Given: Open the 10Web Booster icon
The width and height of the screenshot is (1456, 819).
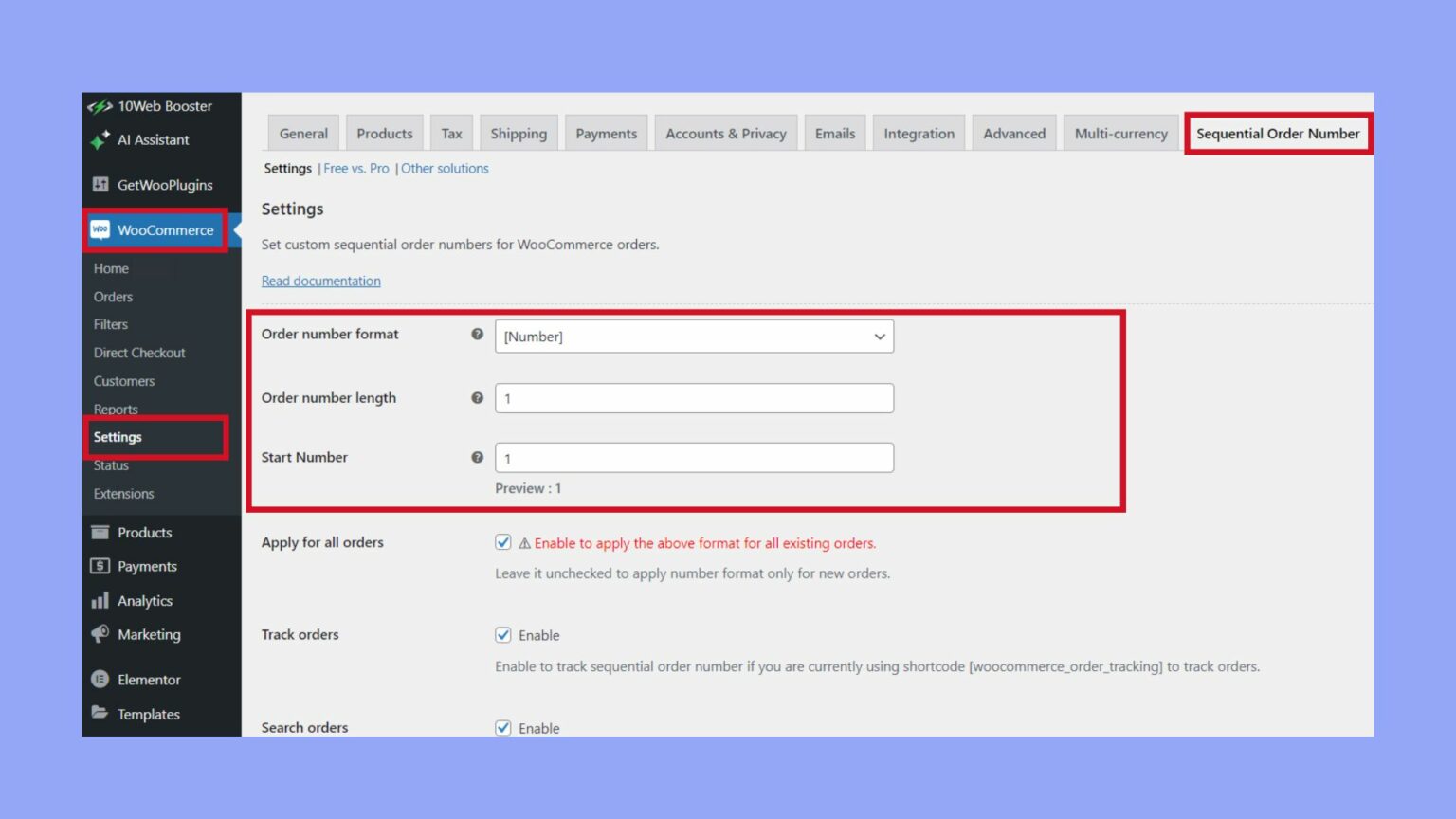Looking at the screenshot, I should pos(100,105).
